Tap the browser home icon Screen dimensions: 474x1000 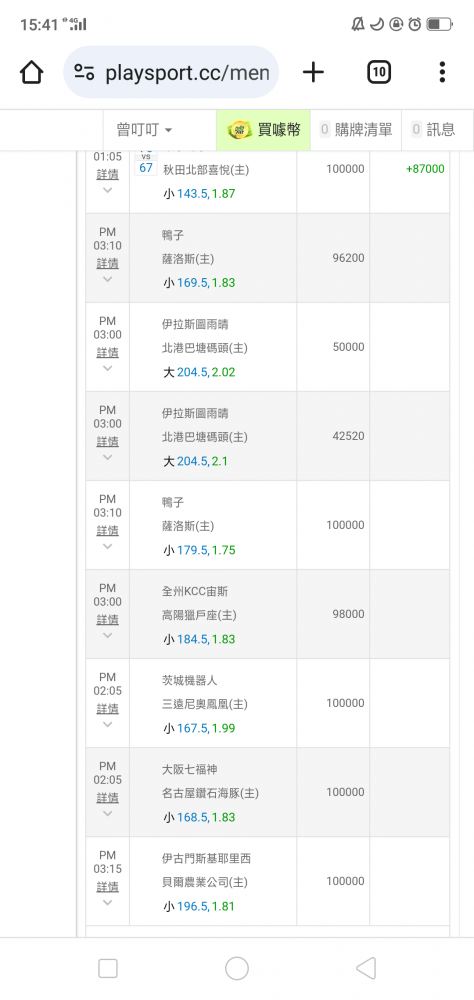(31, 72)
